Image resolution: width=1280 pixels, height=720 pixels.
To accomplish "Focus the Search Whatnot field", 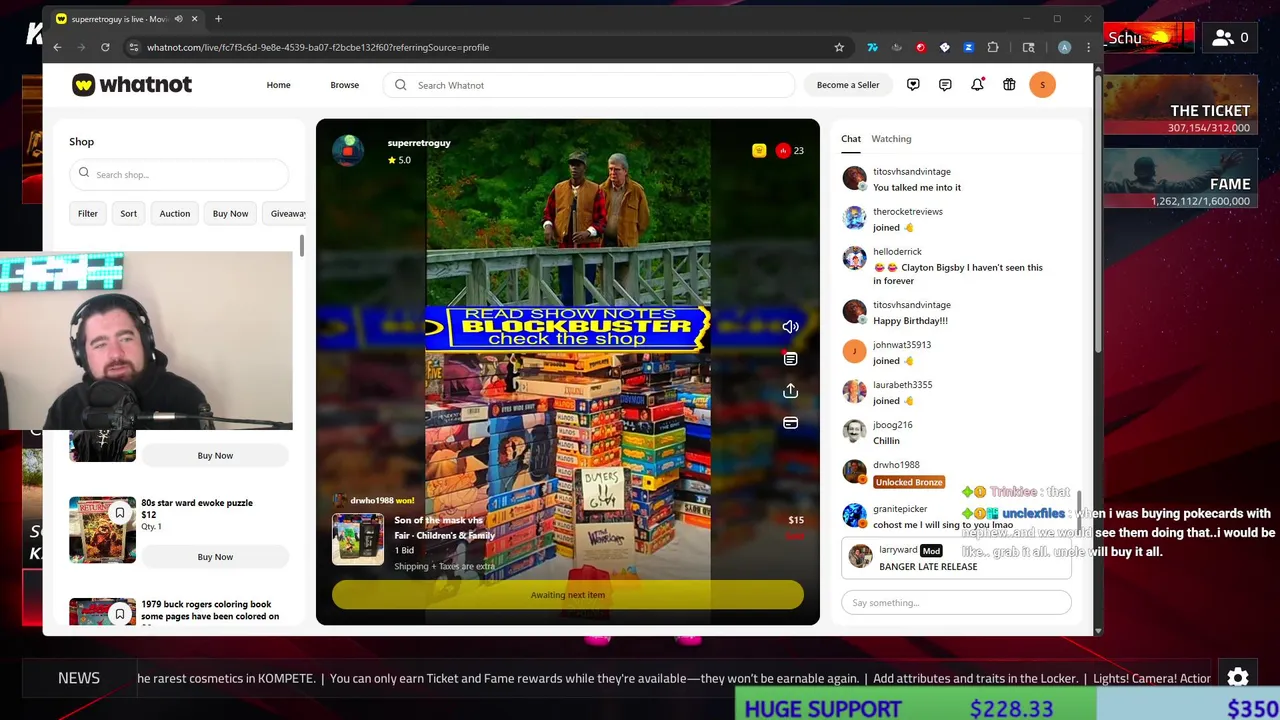I will pos(590,85).
